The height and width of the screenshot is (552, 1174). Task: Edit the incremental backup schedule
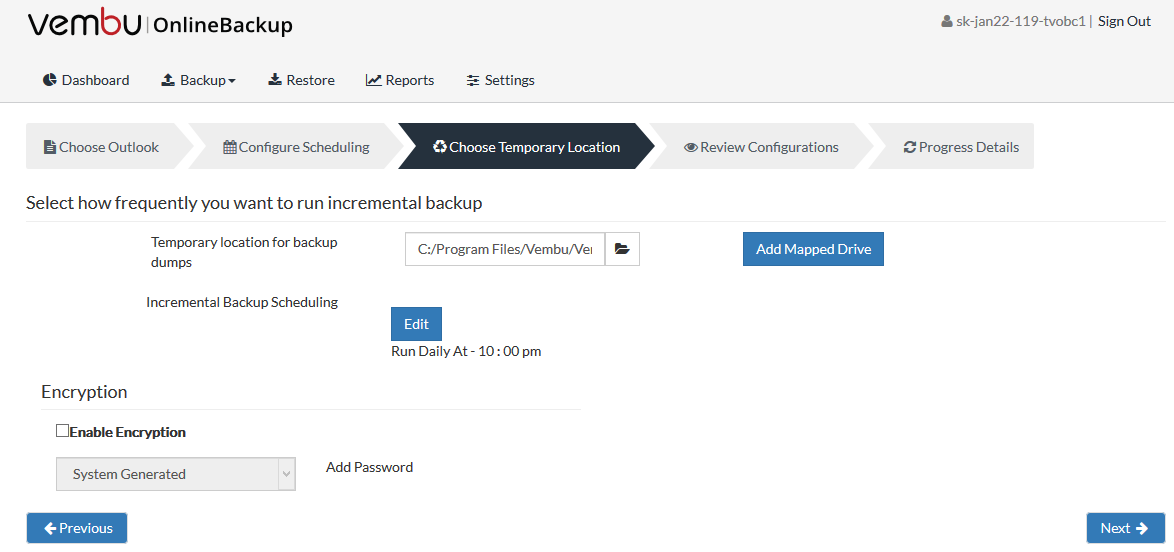point(416,324)
